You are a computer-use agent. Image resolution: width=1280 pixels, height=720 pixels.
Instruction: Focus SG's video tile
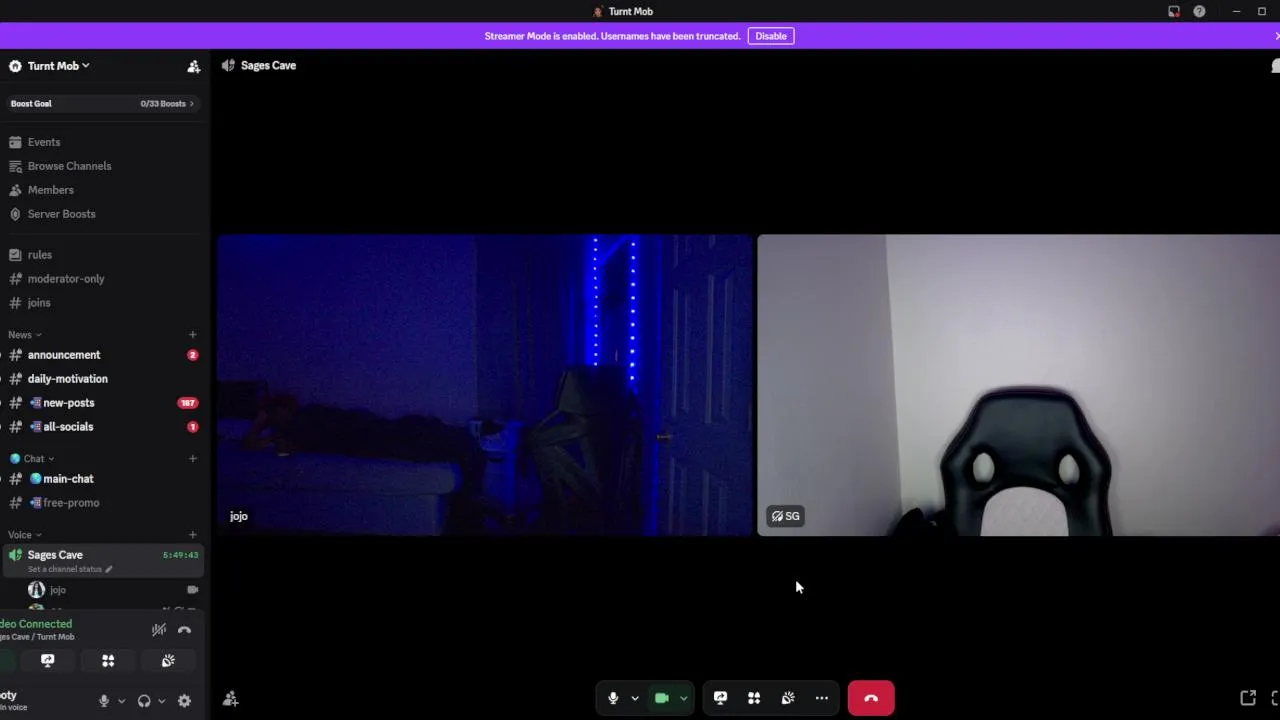tap(1018, 385)
